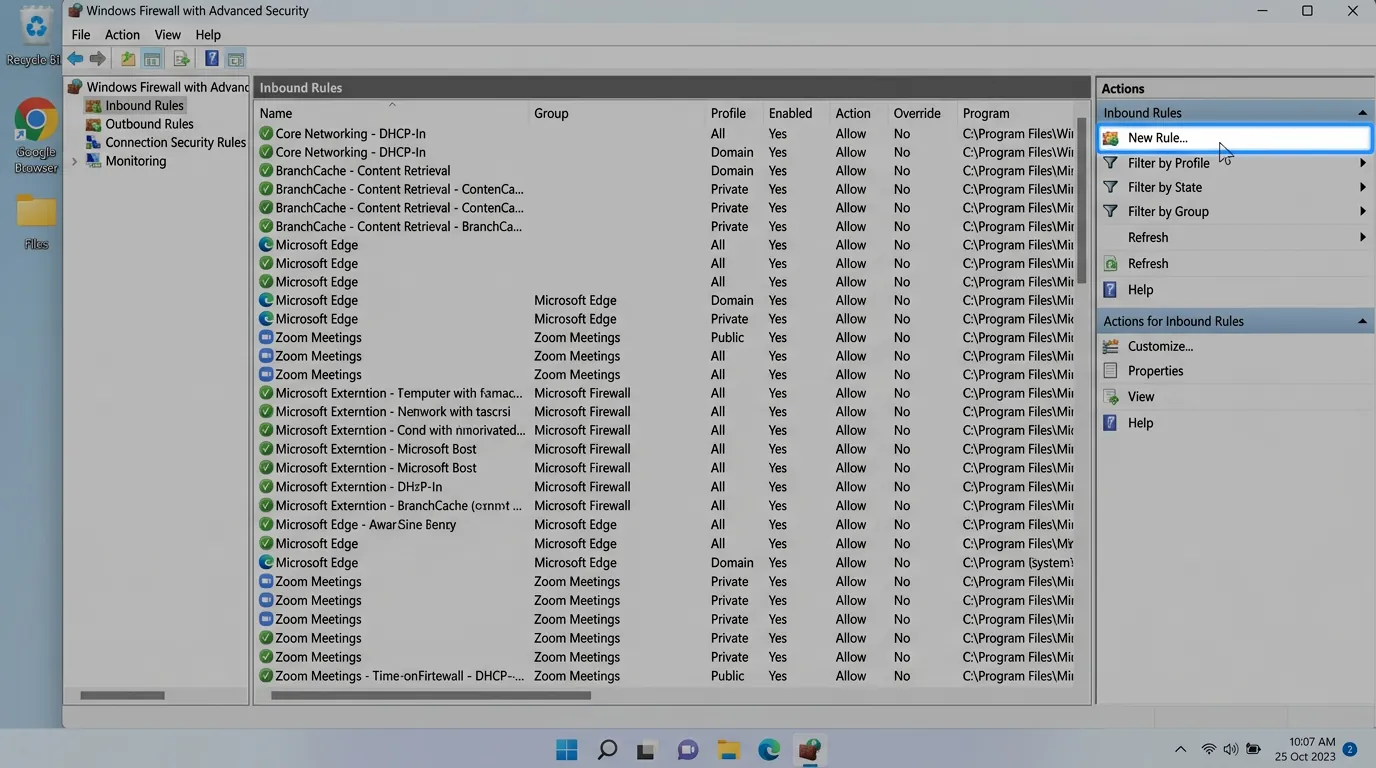Select the BranchCache - Content Retrieval Domain rule
Viewport: 1376px width, 768px height.
tap(665, 170)
